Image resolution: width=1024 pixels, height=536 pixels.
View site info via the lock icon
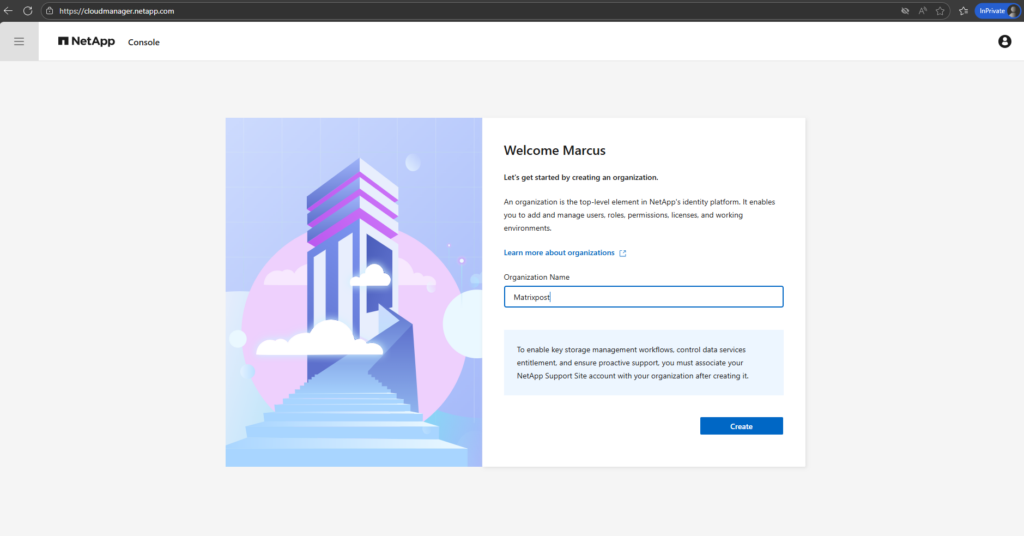coord(48,10)
